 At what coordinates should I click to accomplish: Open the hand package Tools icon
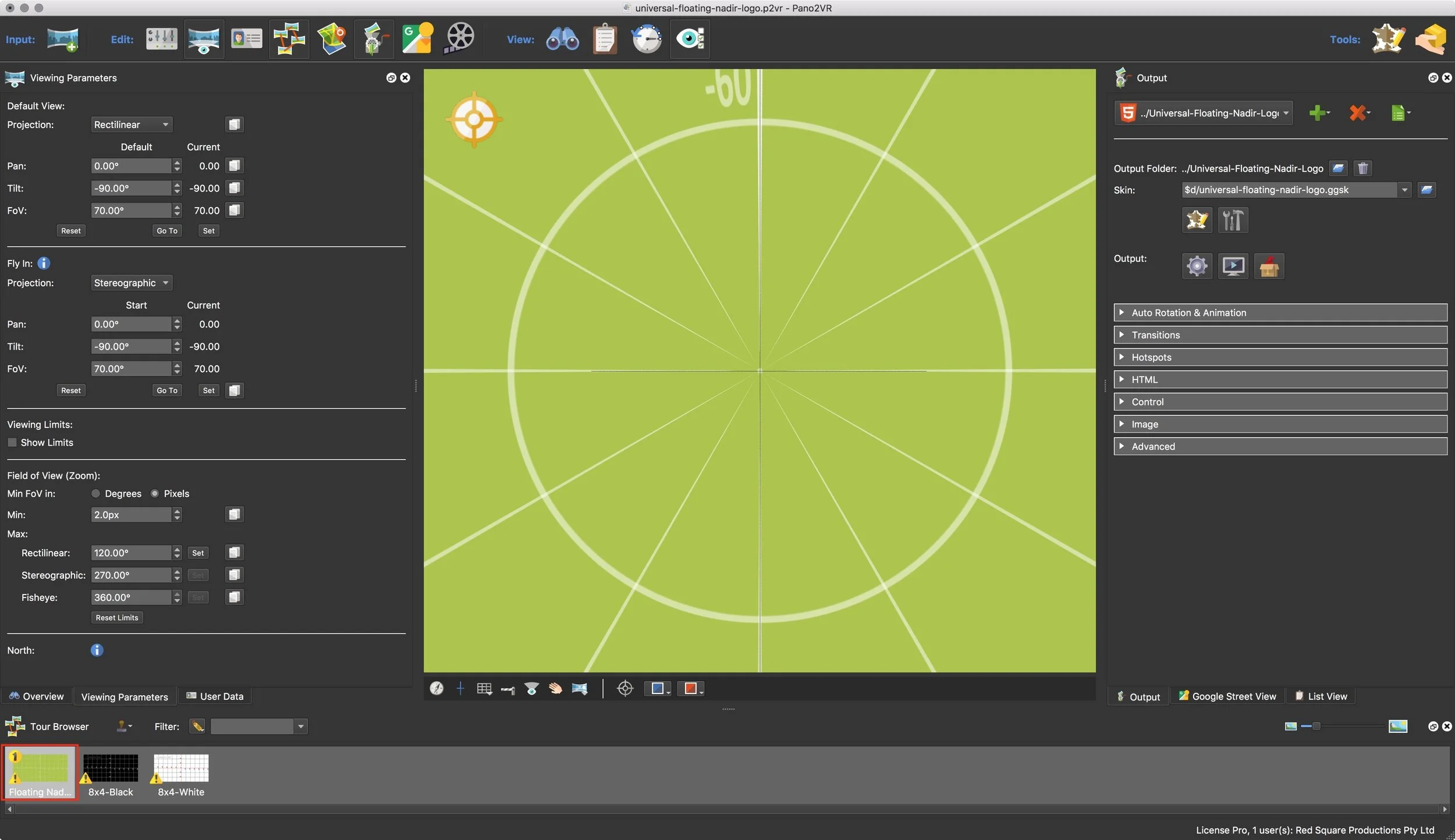click(x=1431, y=39)
